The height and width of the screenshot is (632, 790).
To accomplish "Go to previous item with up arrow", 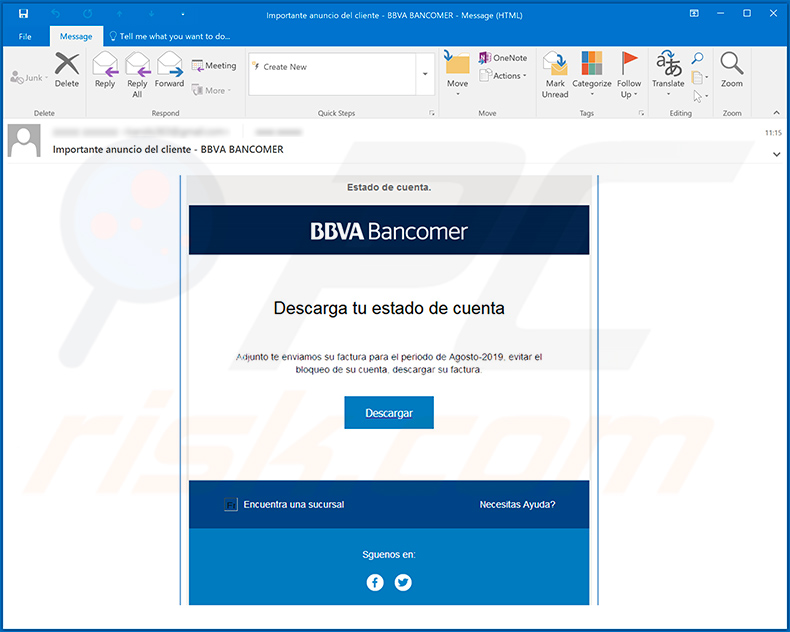I will point(119,14).
